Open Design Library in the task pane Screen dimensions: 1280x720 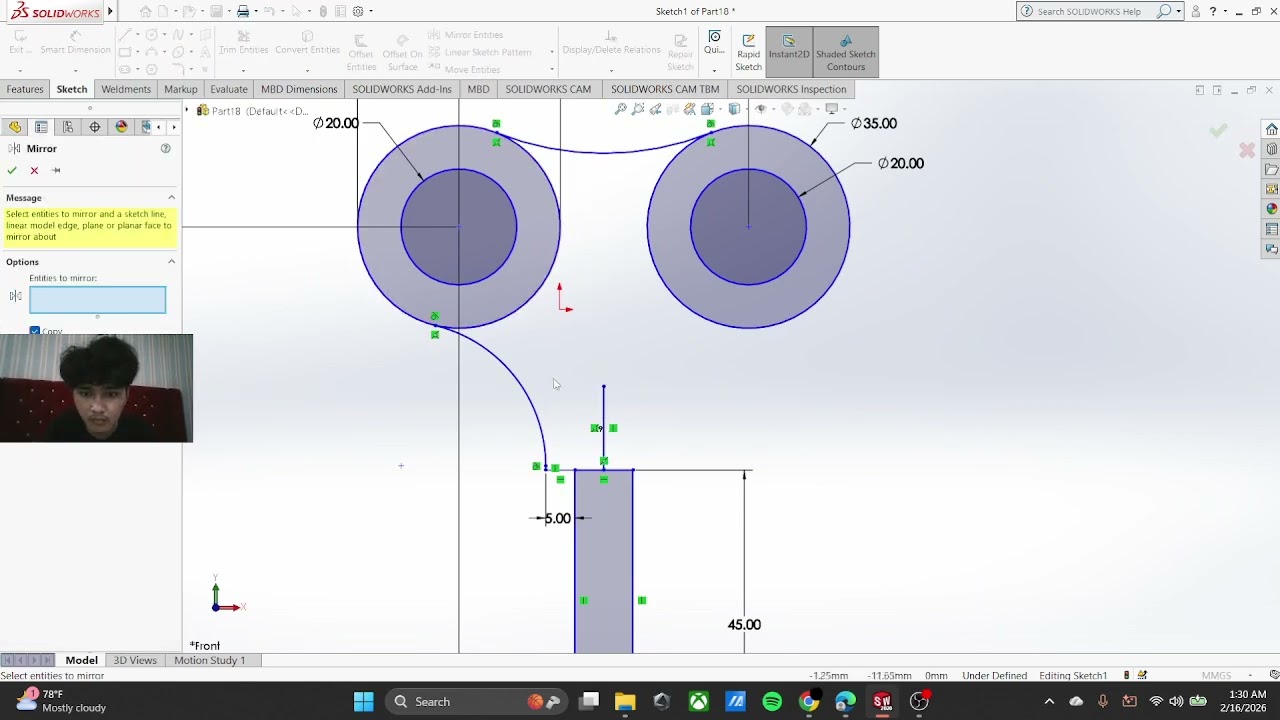click(1271, 149)
